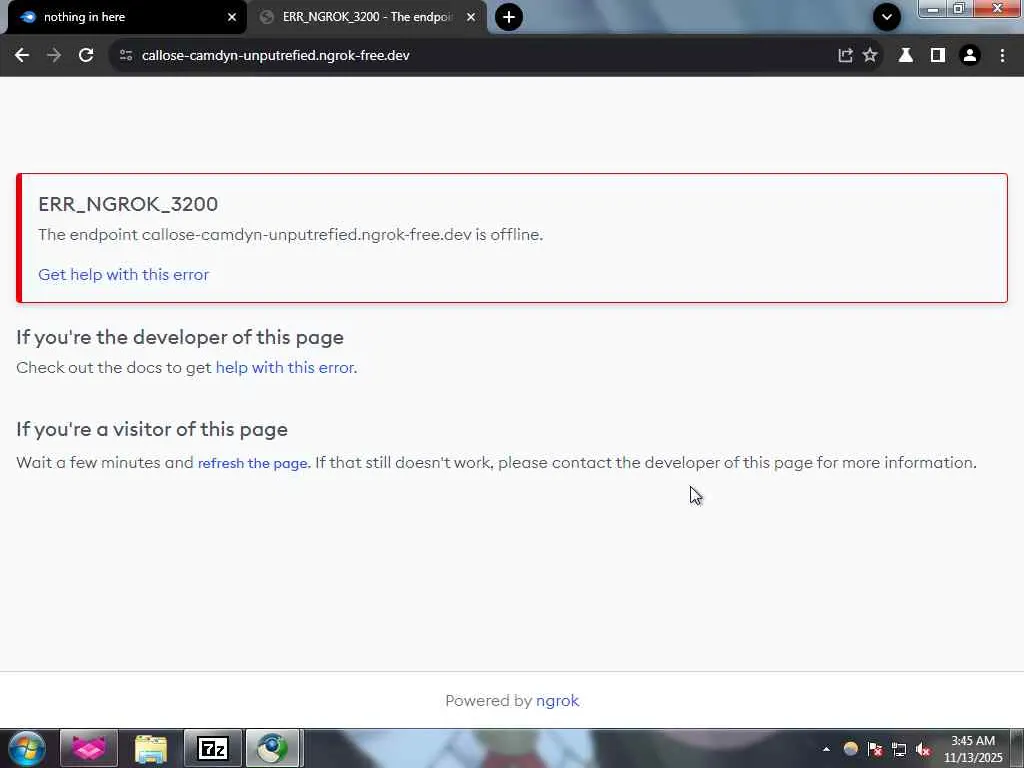Toggle the browser side panel
1024x768 pixels.
tap(938, 56)
